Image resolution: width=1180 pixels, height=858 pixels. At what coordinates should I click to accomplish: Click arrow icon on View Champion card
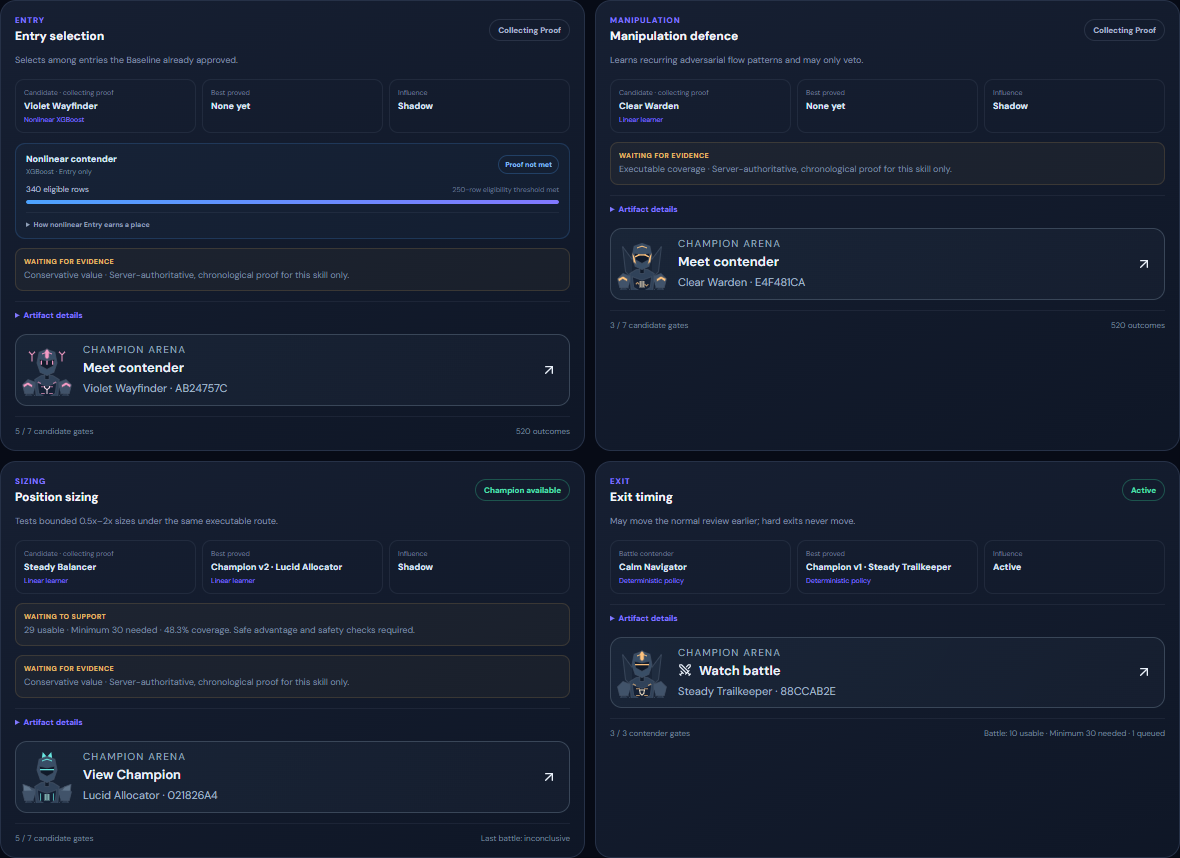click(x=549, y=777)
